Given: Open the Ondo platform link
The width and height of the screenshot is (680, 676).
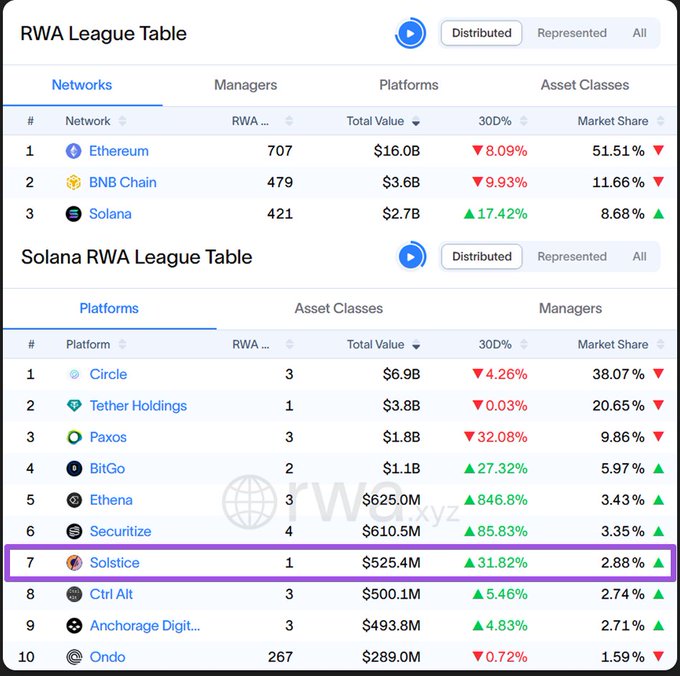Looking at the screenshot, I should tap(107, 657).
